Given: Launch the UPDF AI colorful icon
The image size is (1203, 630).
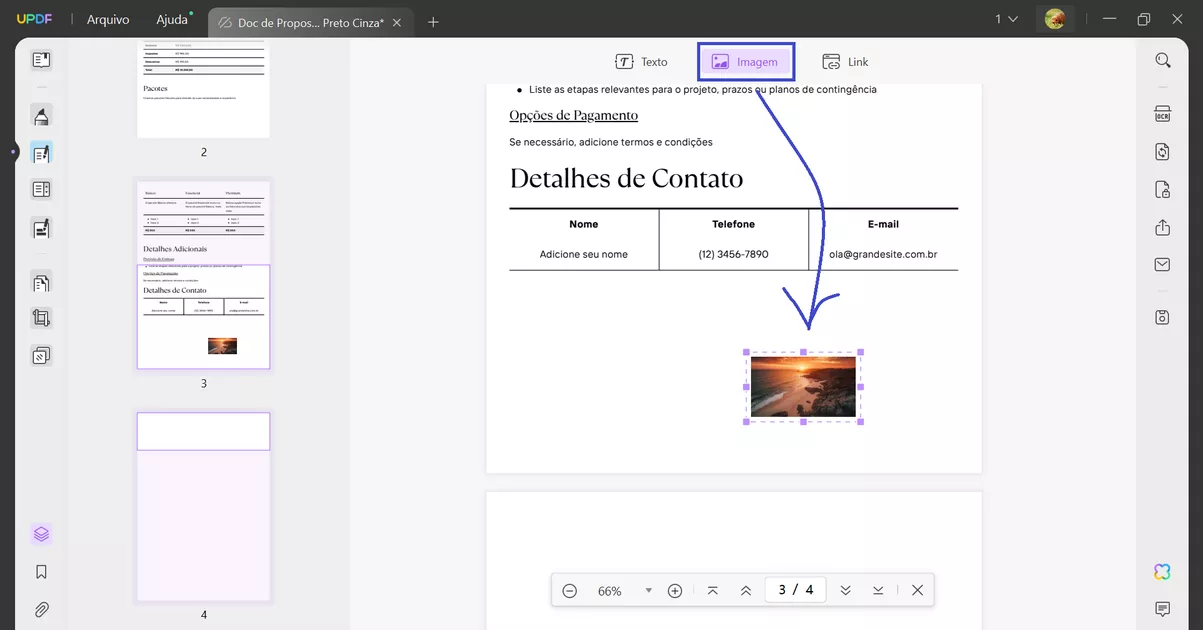Looking at the screenshot, I should pyautogui.click(x=1161, y=571).
